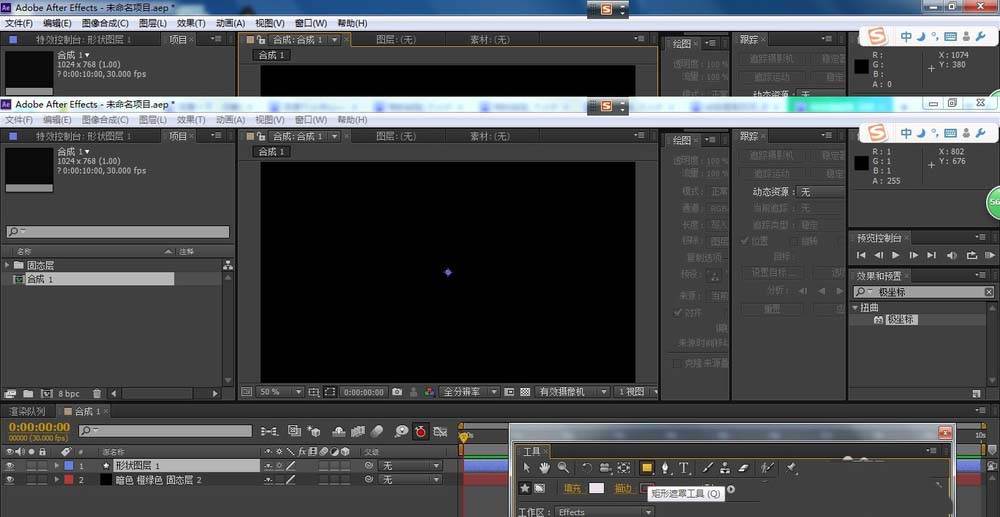The height and width of the screenshot is (517, 1000).
Task: Select the Clone Stamp tool
Action: click(725, 468)
